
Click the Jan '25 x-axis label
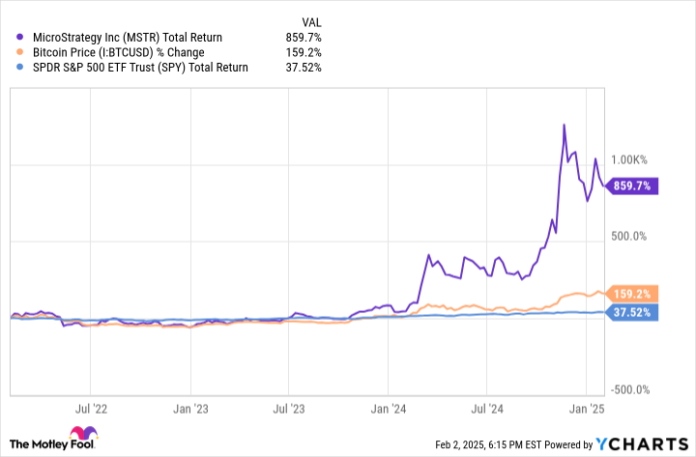click(x=587, y=409)
